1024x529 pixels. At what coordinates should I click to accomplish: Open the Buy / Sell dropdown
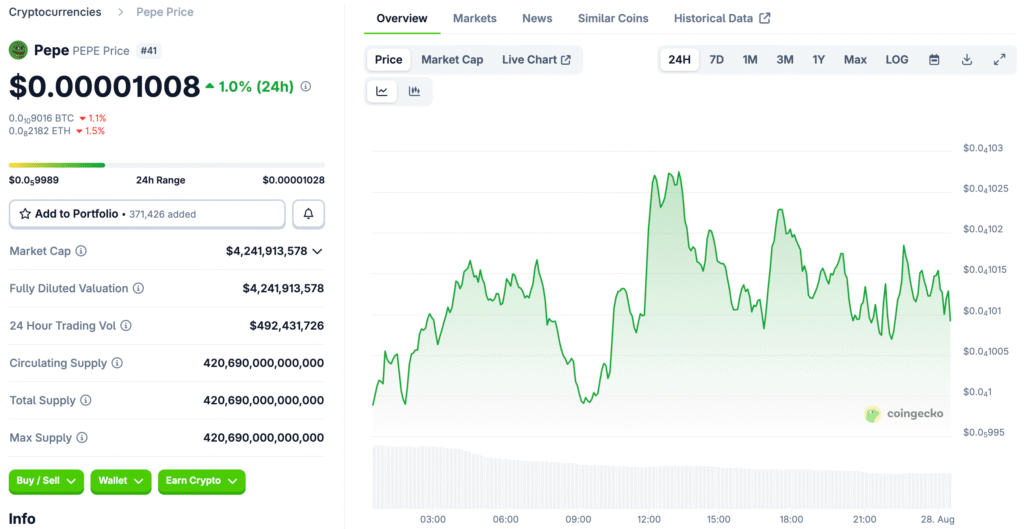(x=46, y=481)
